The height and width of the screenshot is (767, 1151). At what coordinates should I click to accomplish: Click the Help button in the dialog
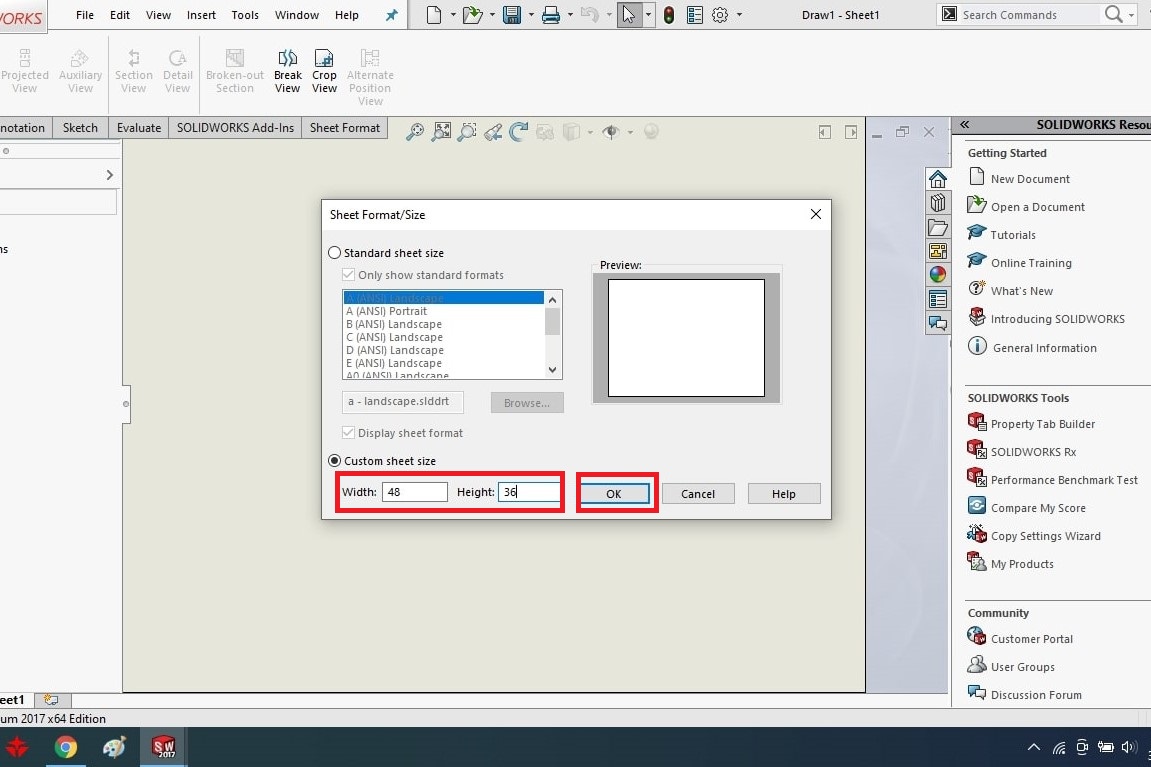(784, 494)
